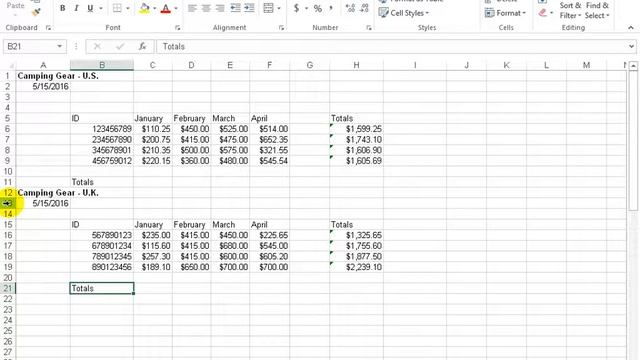Image resolution: width=640 pixels, height=360 pixels.
Task: Open the Merge & Center dropdown arrow
Action: (x=279, y=8)
